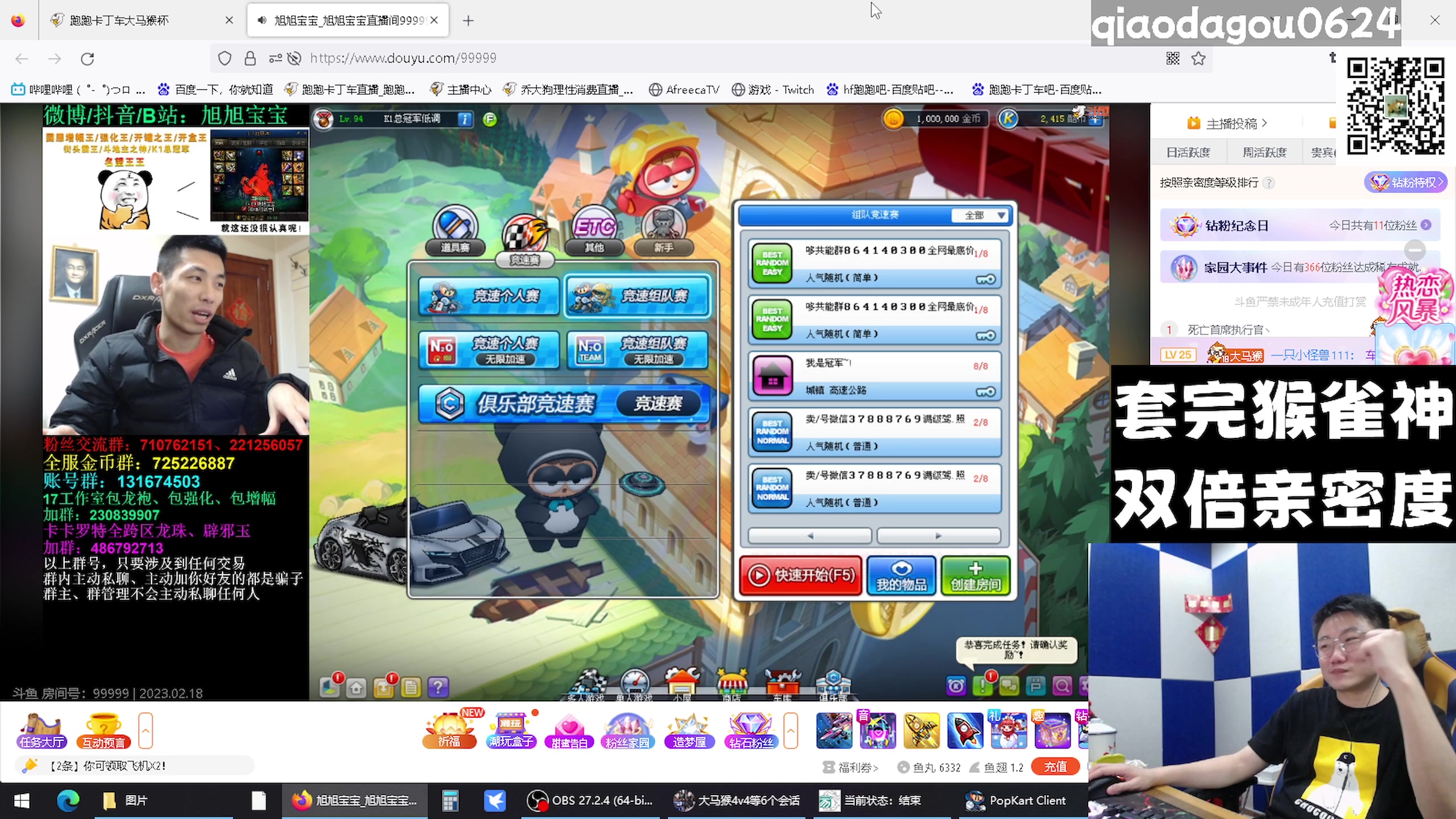Open the 粉丝家园 fan home icon
The width and height of the screenshot is (1456, 819).
click(627, 731)
